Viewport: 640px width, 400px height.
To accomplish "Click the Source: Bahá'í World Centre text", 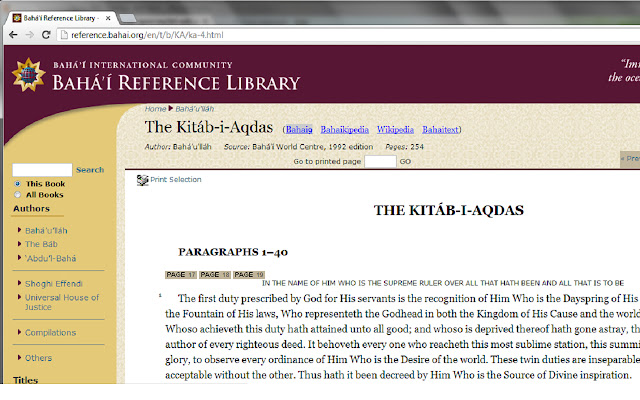I will tap(298, 147).
